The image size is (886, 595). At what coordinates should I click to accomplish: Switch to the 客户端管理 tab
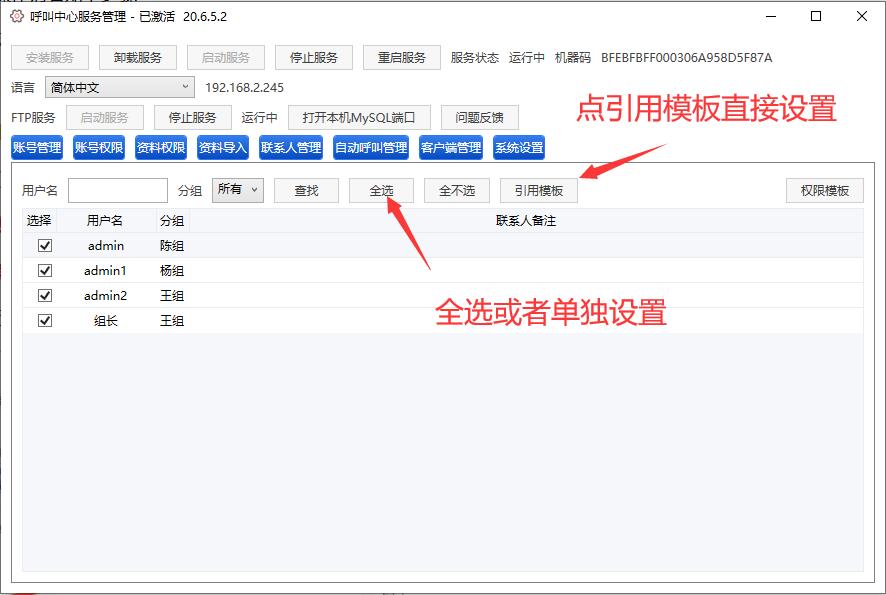[451, 147]
